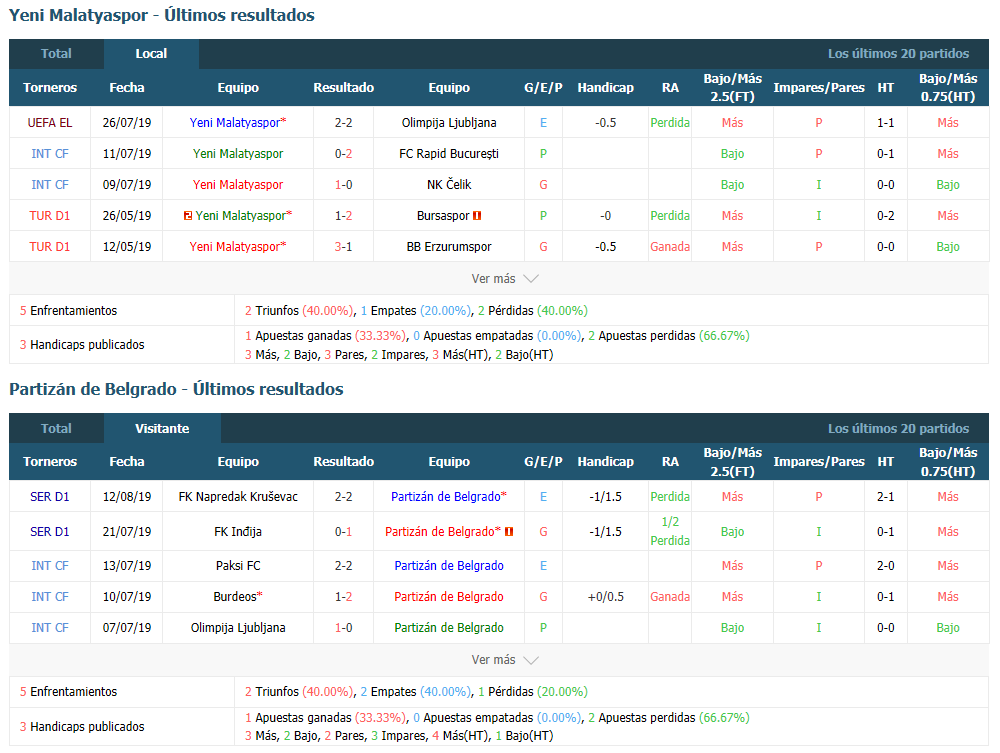Click Handicap column header in Yeni Malatyaspor table
1000x753 pixels.
tap(605, 88)
